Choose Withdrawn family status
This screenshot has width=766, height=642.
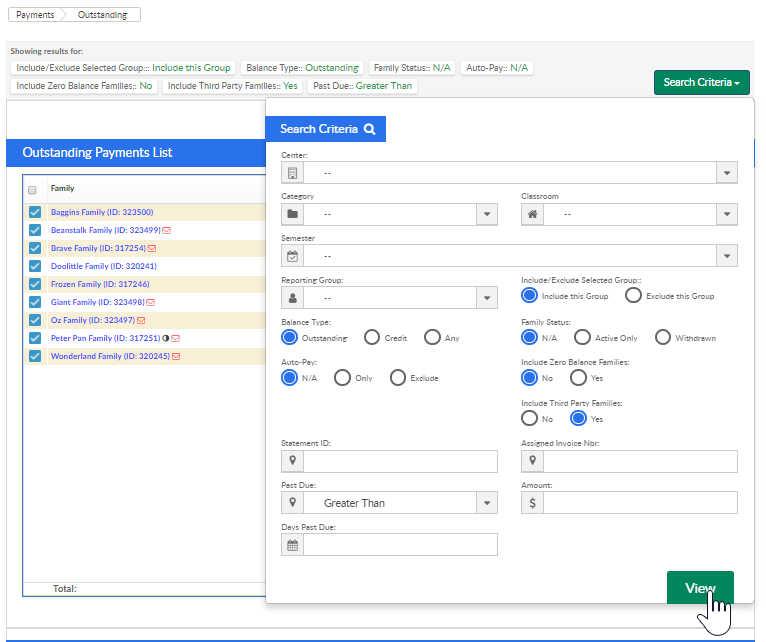click(x=663, y=338)
